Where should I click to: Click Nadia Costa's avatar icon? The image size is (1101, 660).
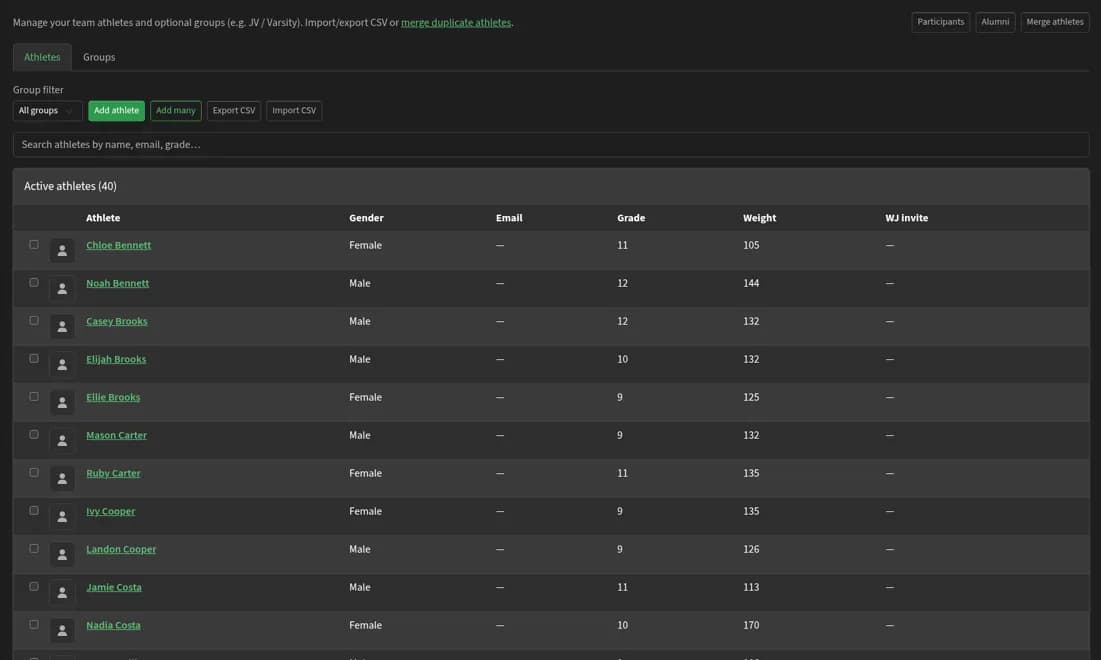click(x=62, y=630)
